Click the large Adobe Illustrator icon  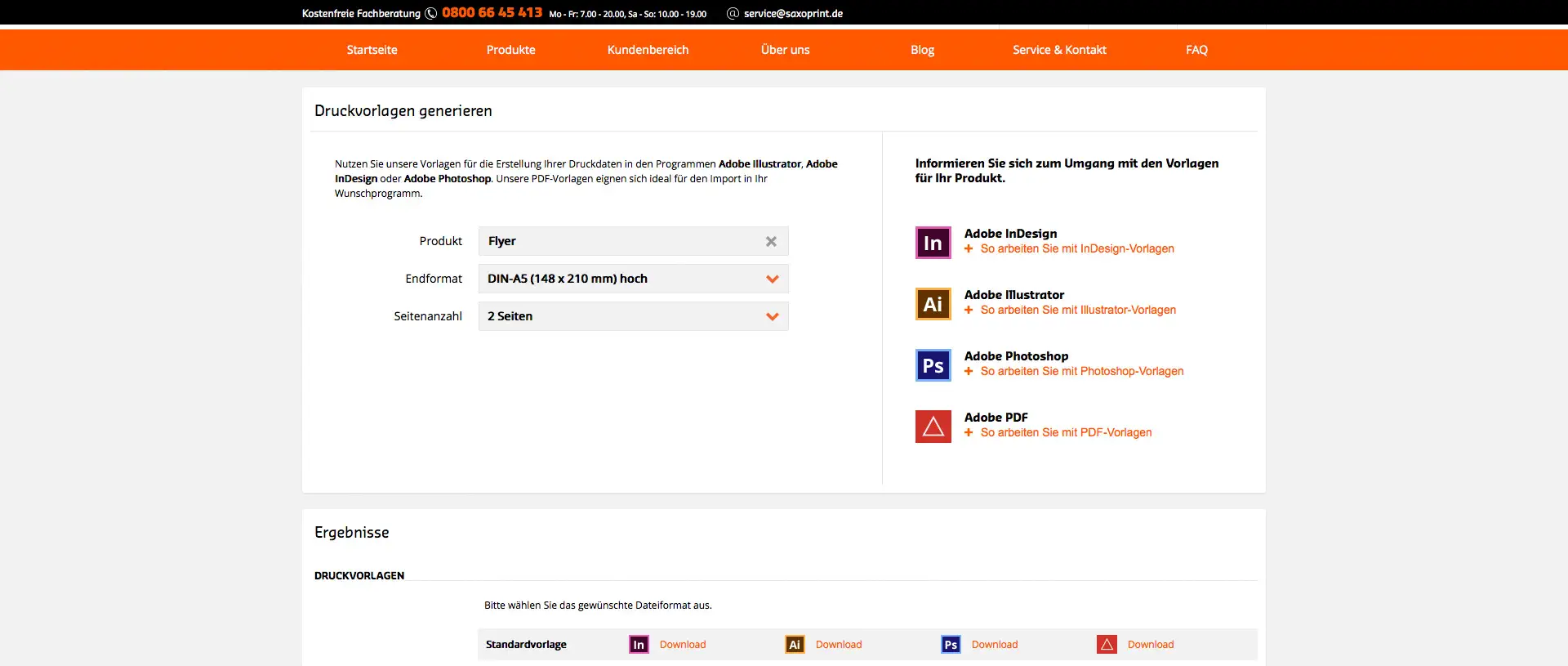click(933, 304)
